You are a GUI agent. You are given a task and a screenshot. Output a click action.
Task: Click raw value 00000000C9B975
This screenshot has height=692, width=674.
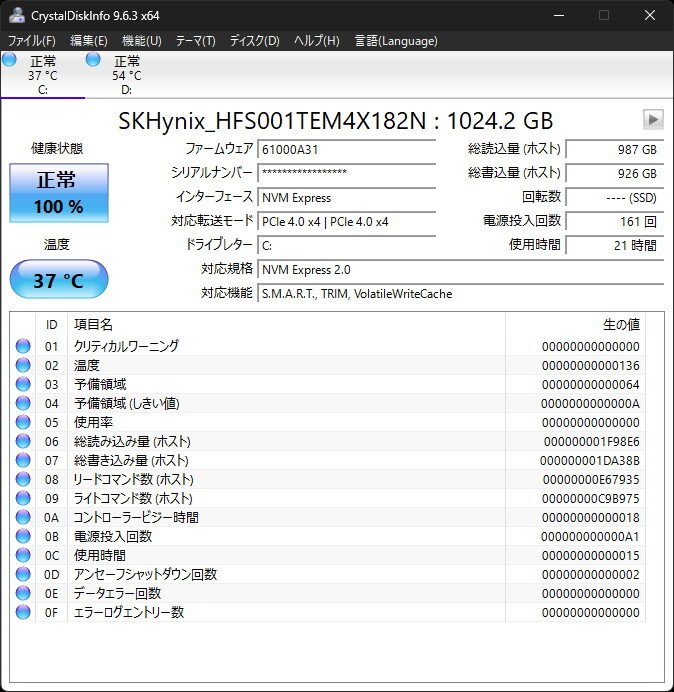click(x=591, y=498)
